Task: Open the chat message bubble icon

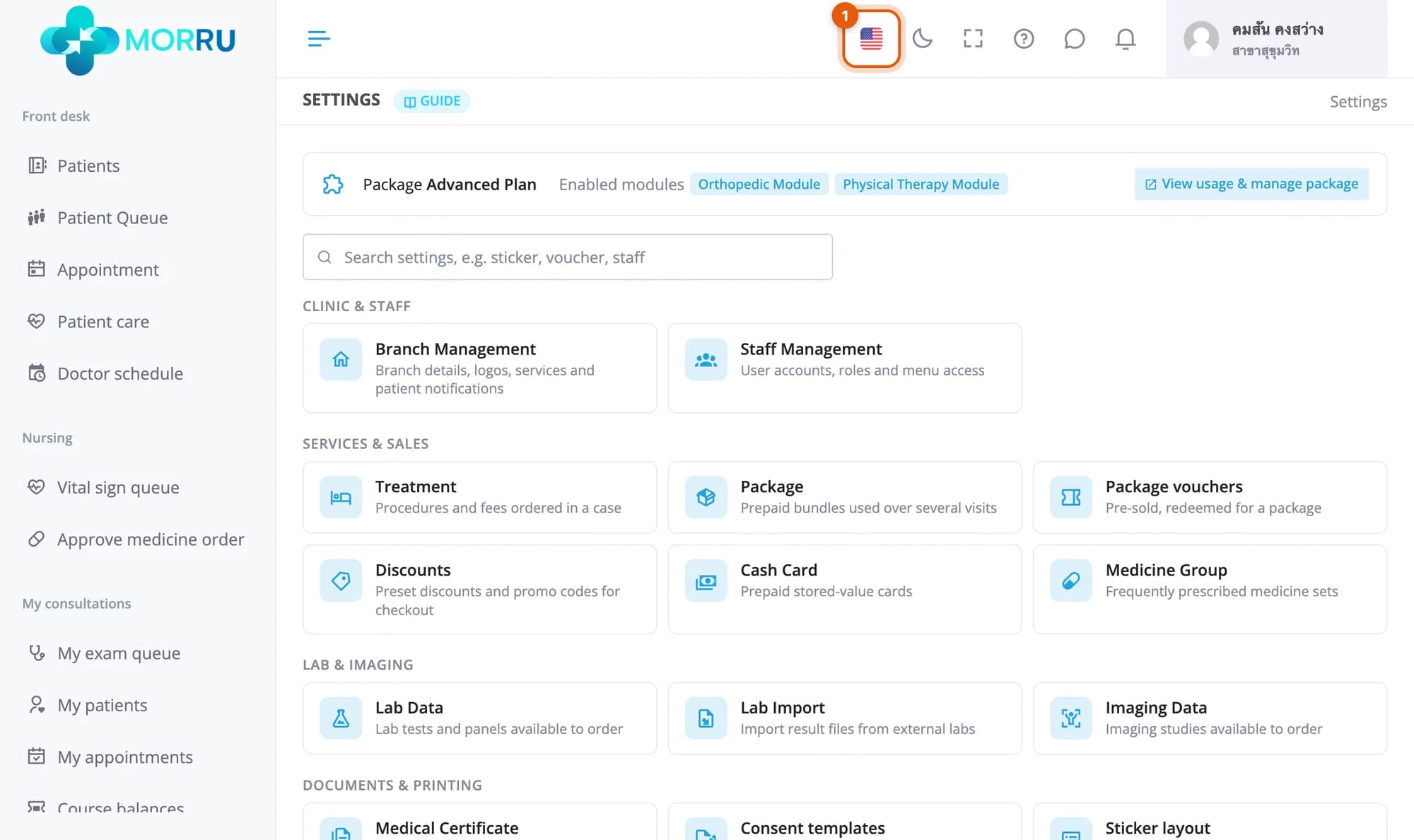Action: point(1074,38)
